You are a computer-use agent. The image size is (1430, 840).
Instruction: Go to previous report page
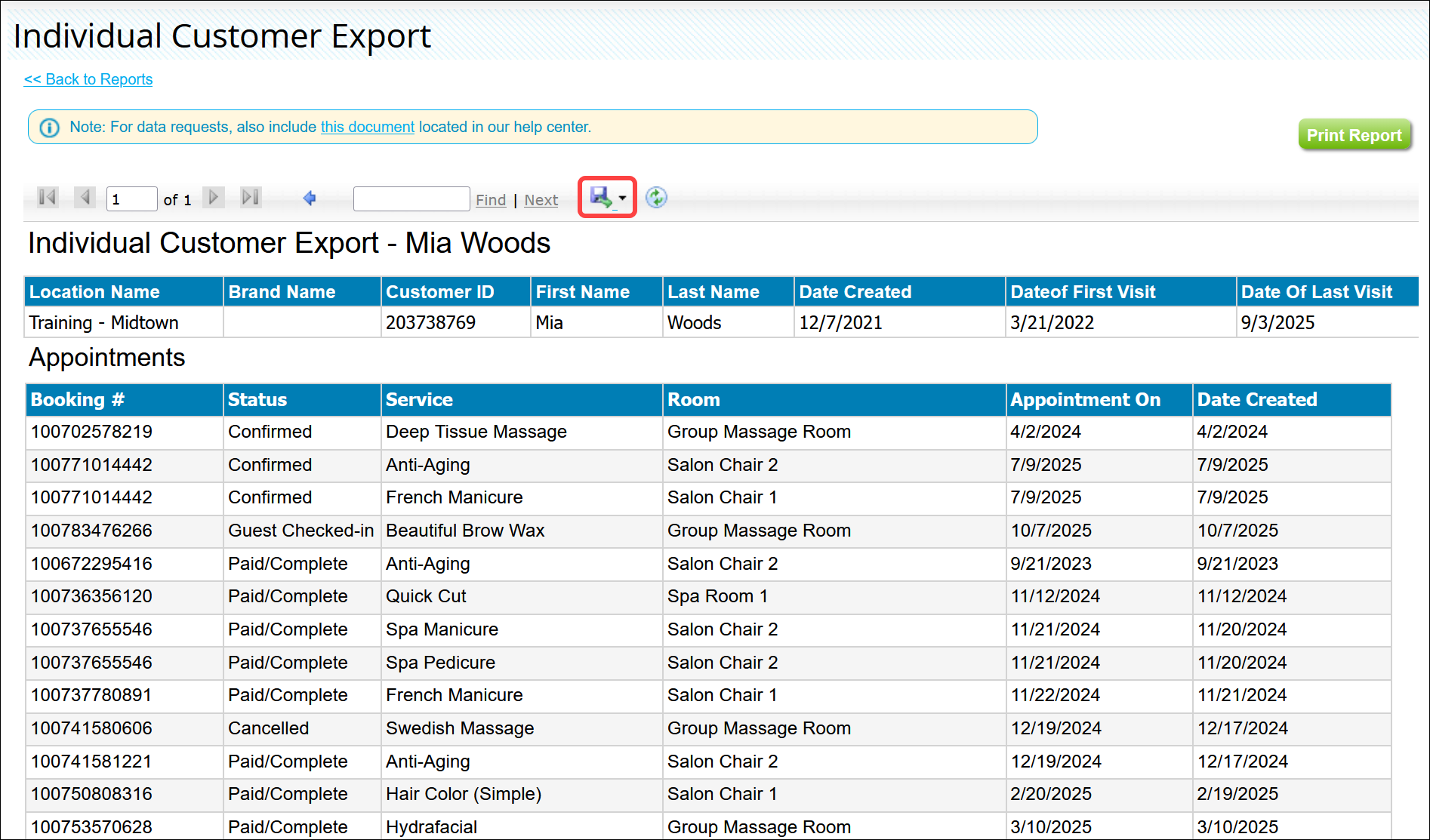click(85, 198)
